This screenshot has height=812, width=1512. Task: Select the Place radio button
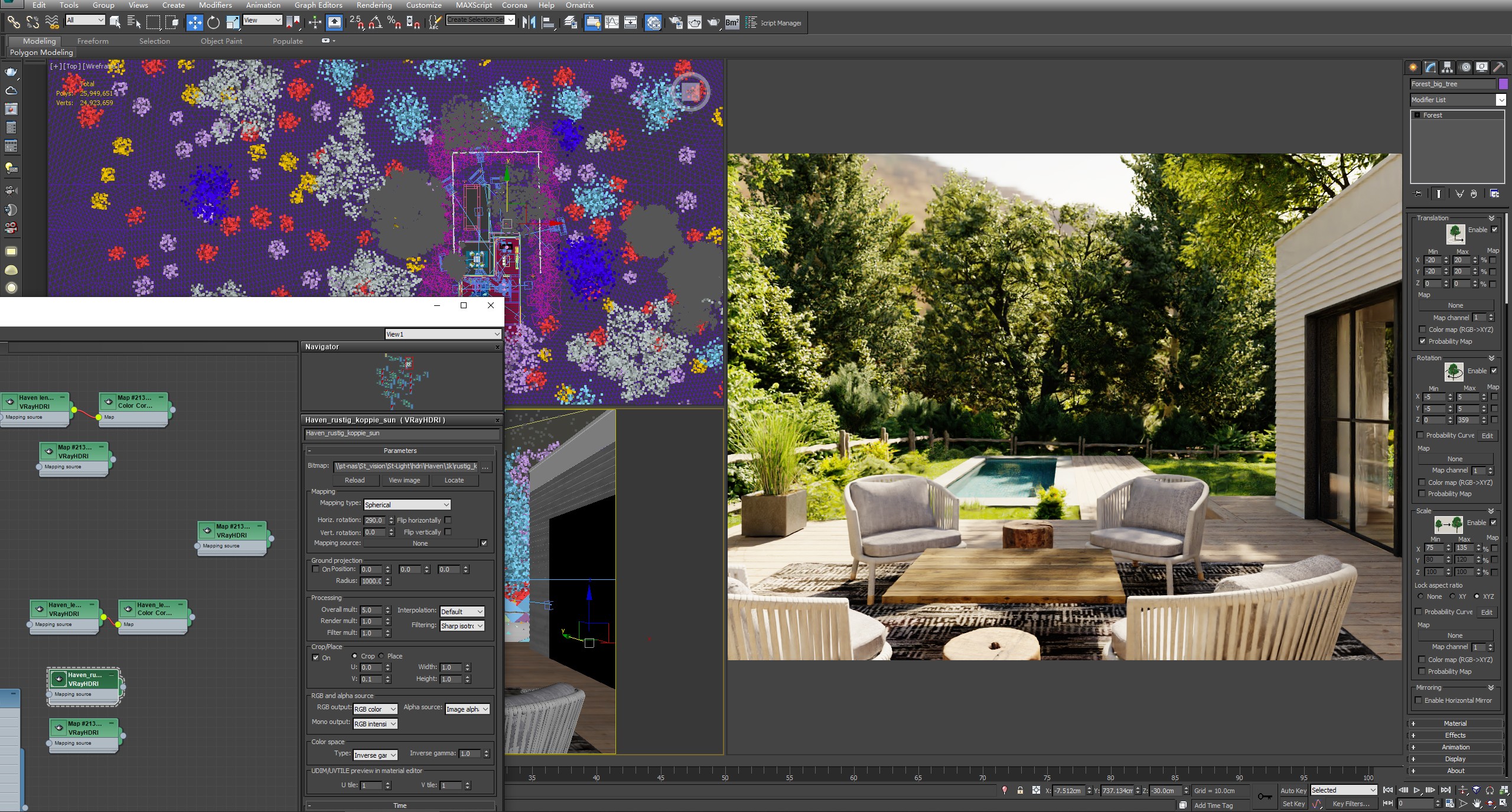coord(382,656)
